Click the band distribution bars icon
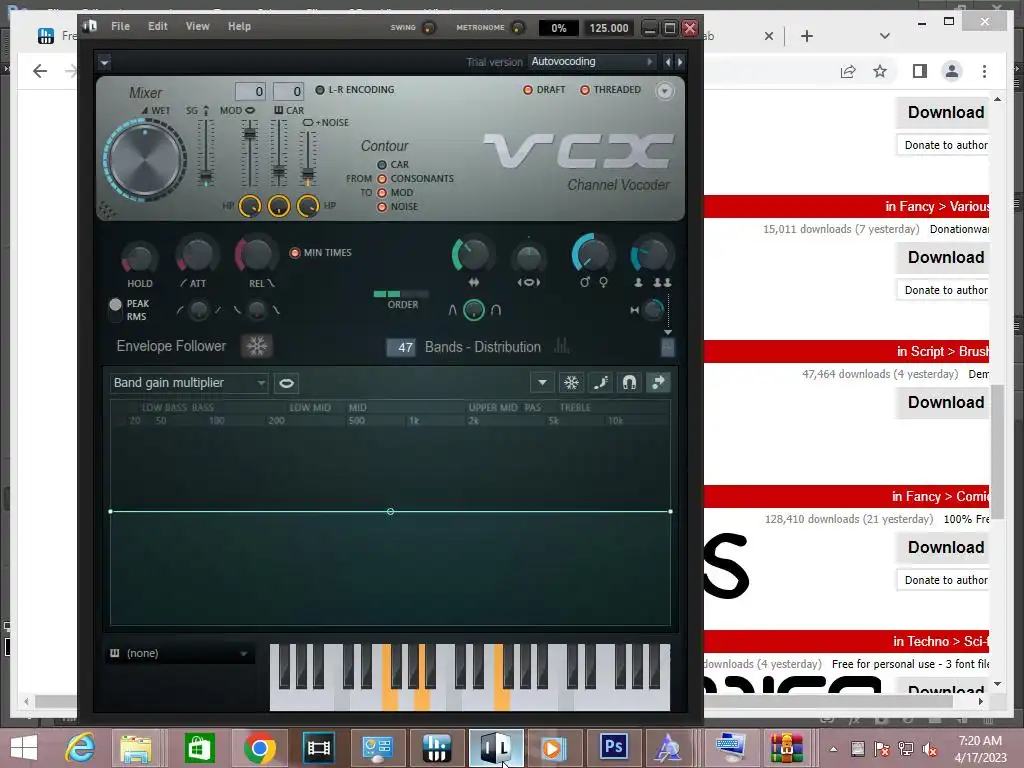Image resolution: width=1024 pixels, height=768 pixels. coord(562,346)
